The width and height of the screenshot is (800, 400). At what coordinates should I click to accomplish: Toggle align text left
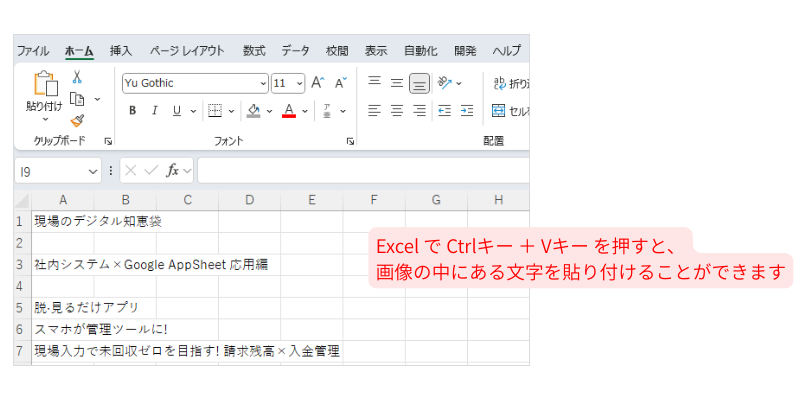tap(375, 110)
